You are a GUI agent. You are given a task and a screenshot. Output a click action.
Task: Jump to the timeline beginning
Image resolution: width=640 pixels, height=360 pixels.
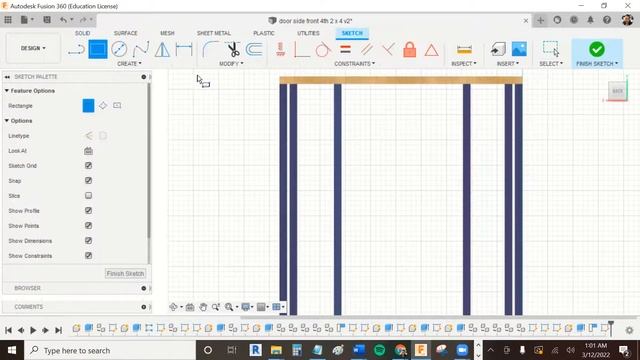(8, 330)
